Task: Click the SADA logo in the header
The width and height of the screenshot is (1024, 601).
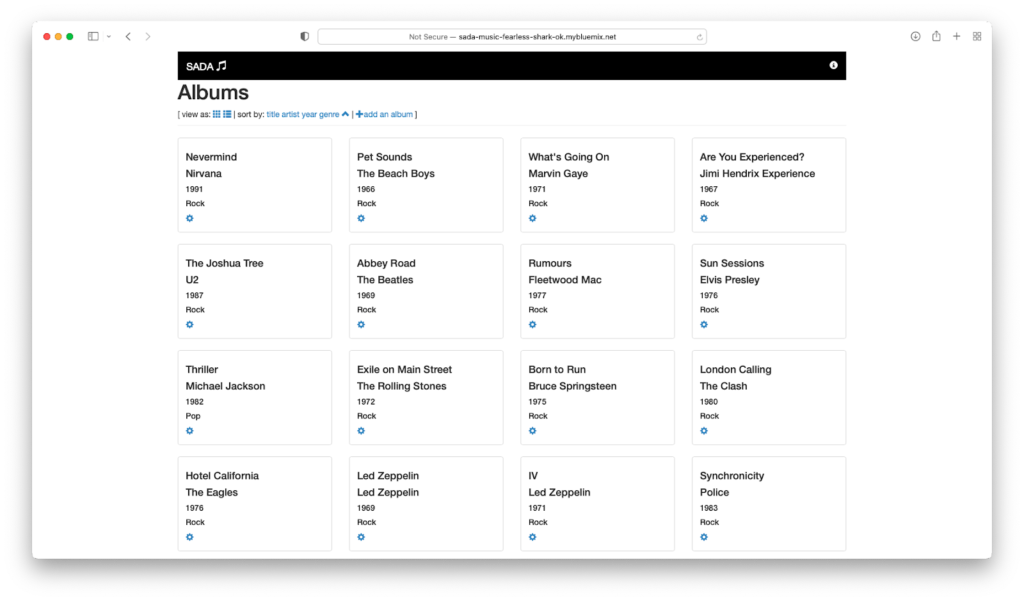Action: (x=206, y=66)
